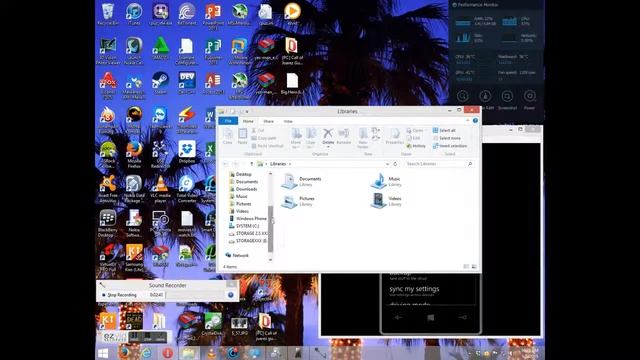Expand the chevron after Libraries in the path
640x360 pixels.
pos(290,164)
